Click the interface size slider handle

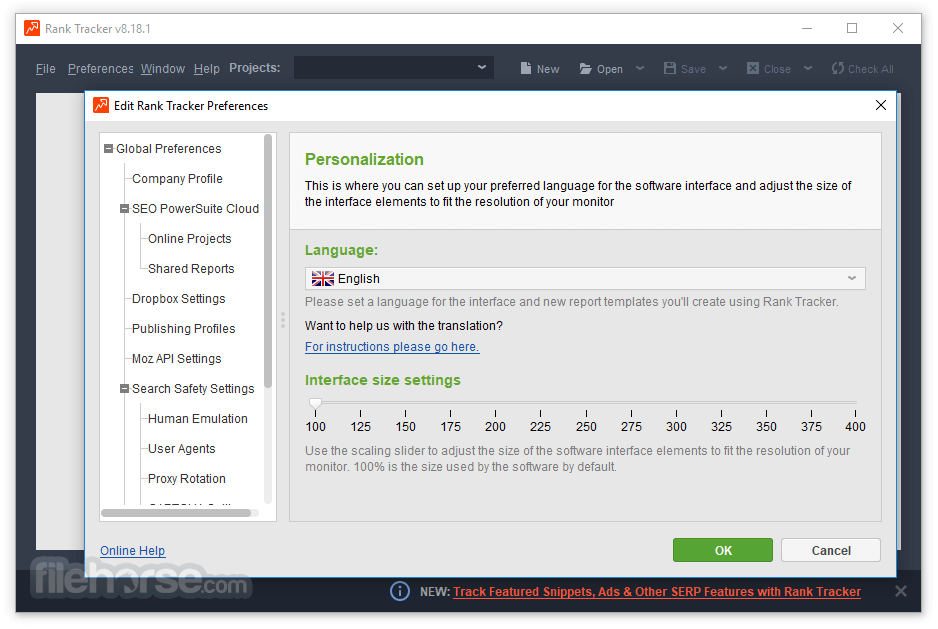click(315, 403)
